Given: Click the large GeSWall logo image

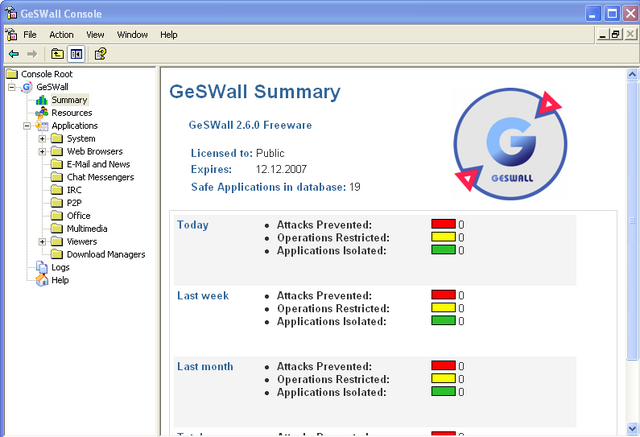Looking at the screenshot, I should (510, 144).
